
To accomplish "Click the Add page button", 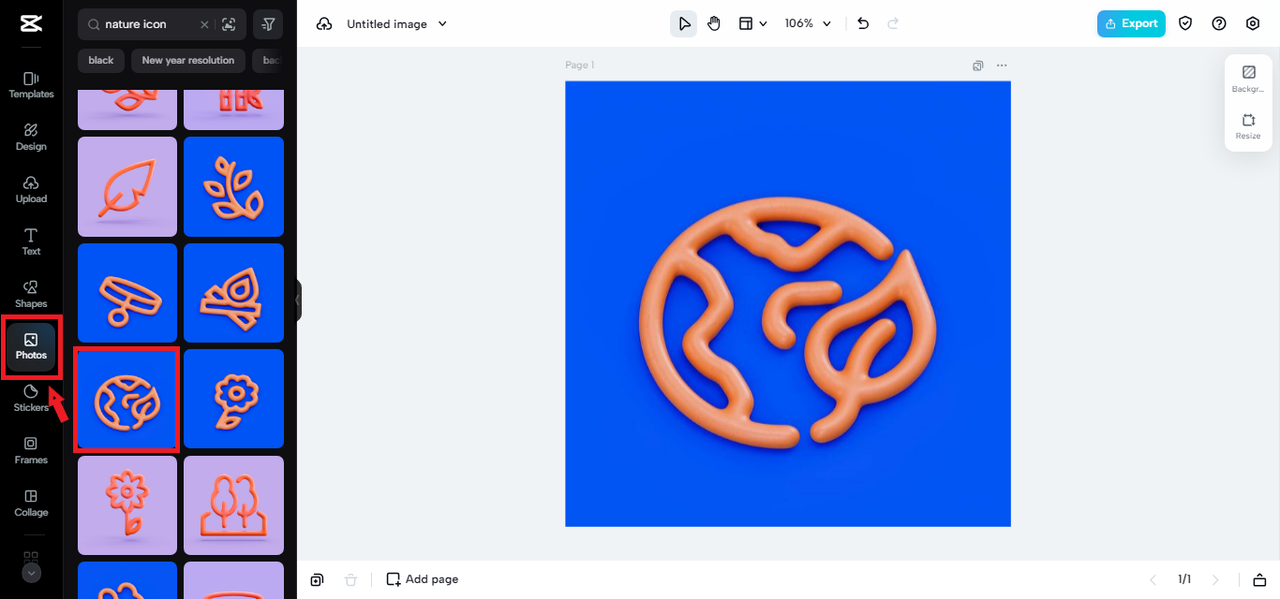I will [x=422, y=580].
